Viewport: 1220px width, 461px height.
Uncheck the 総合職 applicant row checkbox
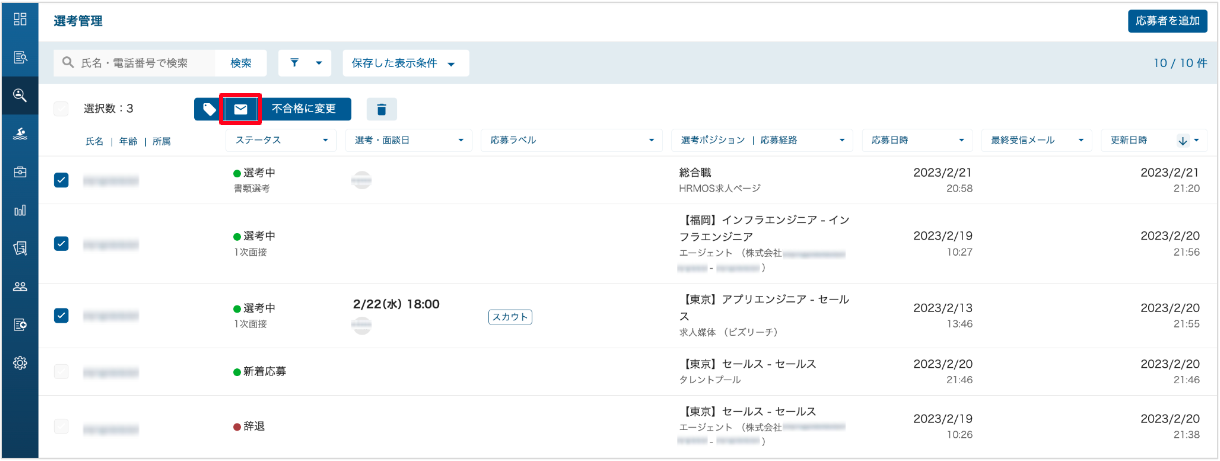[x=61, y=180]
